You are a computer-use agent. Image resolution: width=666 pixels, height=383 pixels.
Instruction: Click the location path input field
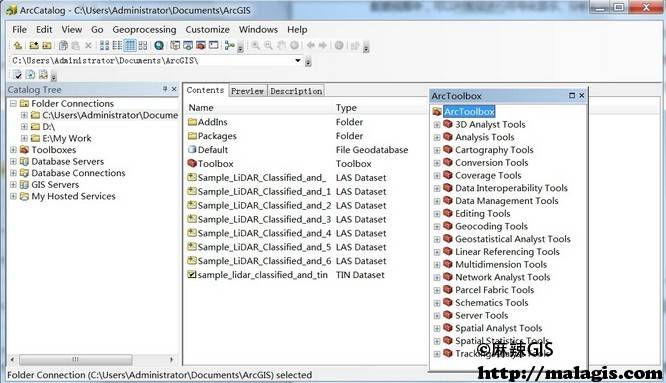pyautogui.click(x=156, y=61)
